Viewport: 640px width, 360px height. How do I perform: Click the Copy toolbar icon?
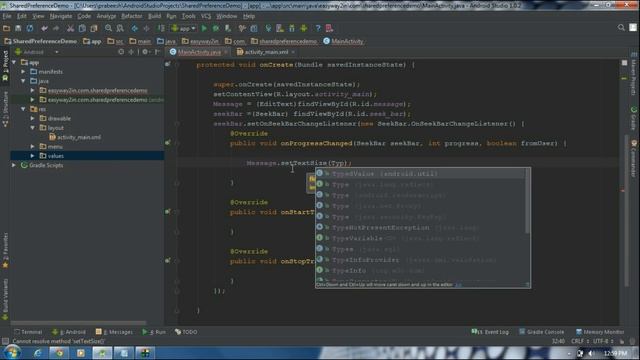(x=82, y=28)
